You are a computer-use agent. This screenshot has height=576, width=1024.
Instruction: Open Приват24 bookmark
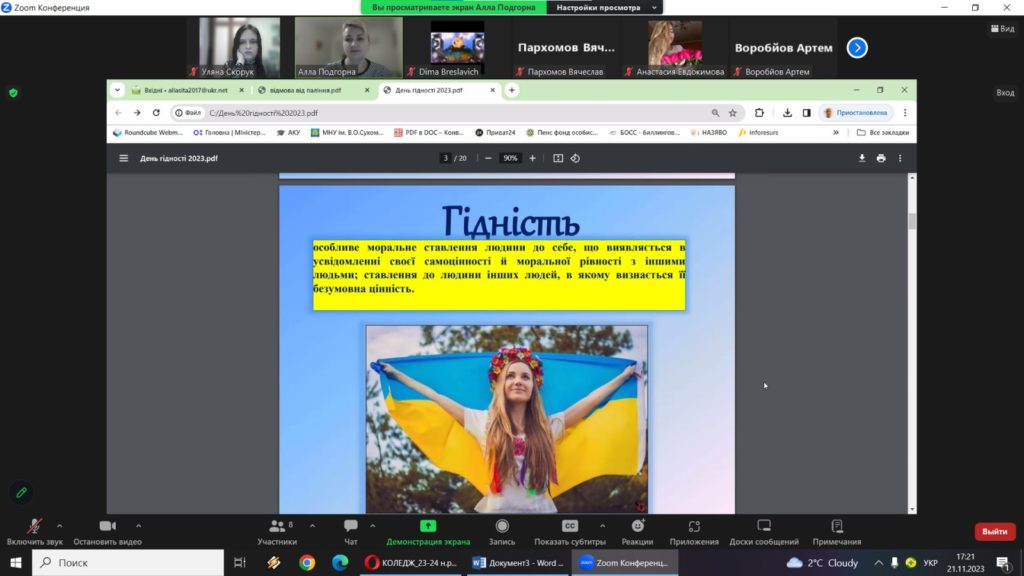[x=495, y=133]
